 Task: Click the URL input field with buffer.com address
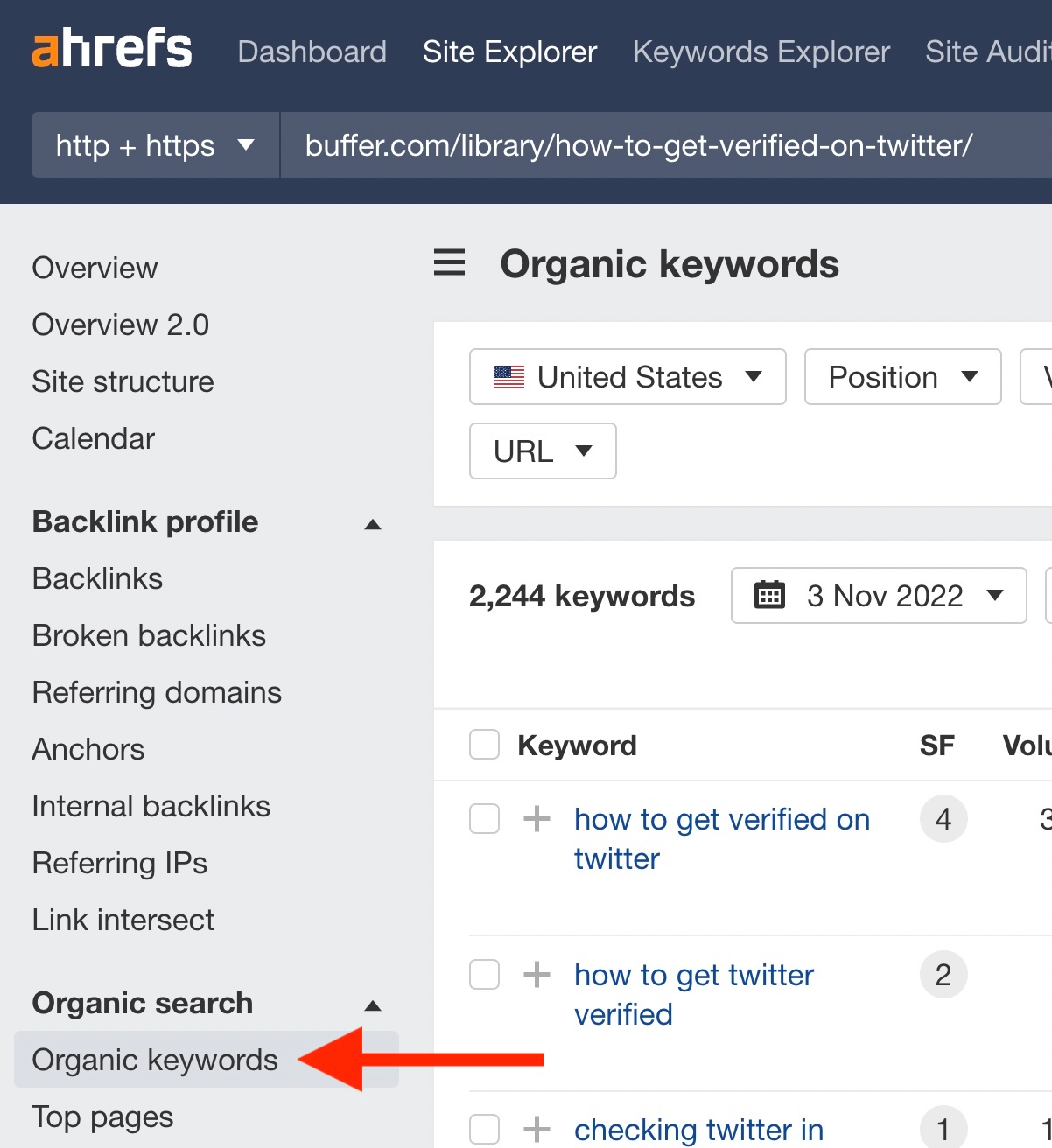coord(666,145)
